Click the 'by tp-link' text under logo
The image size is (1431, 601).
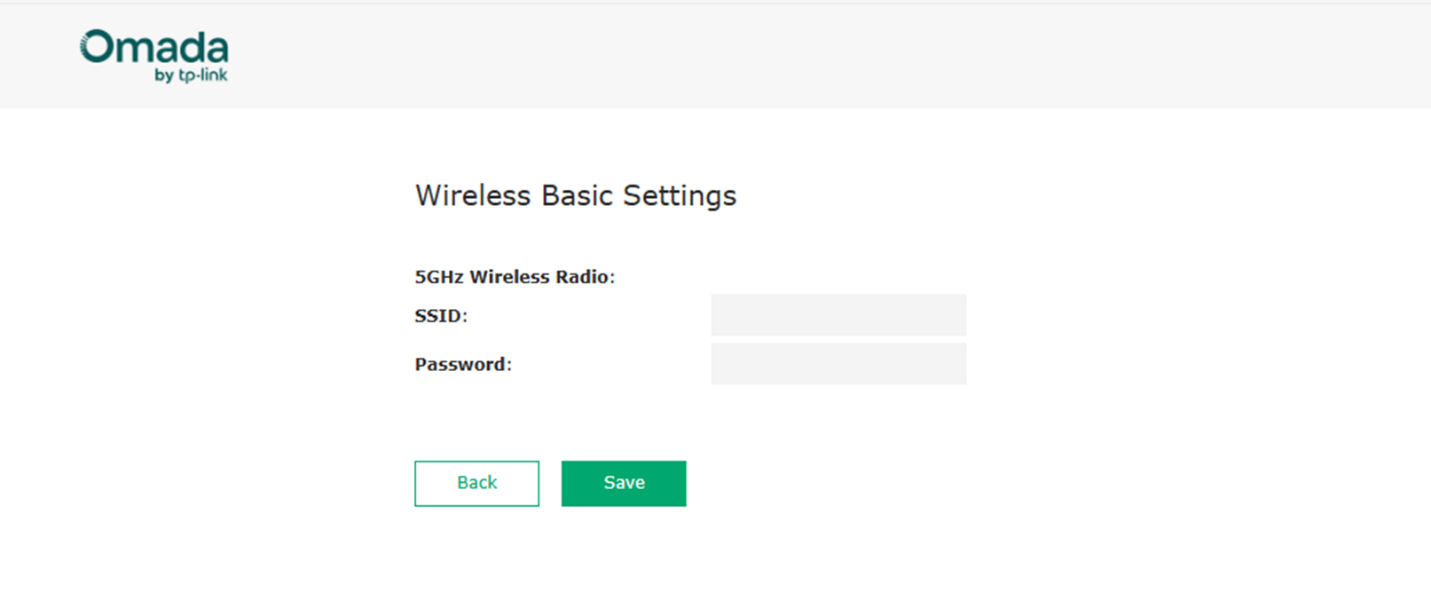pyautogui.click(x=191, y=76)
